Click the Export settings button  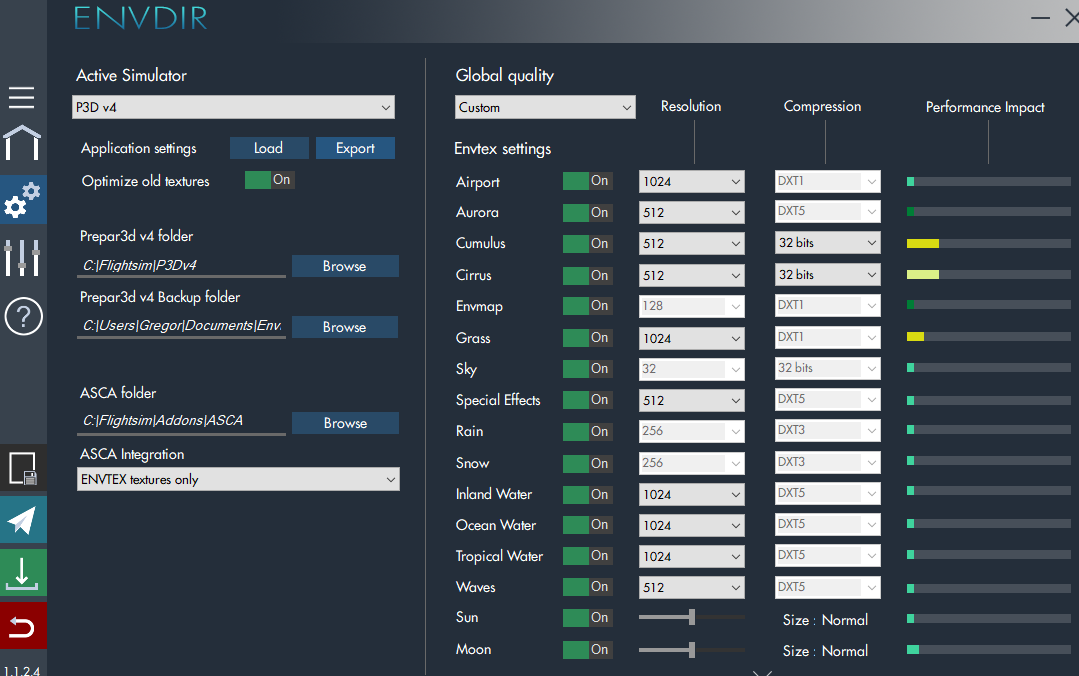tap(355, 148)
